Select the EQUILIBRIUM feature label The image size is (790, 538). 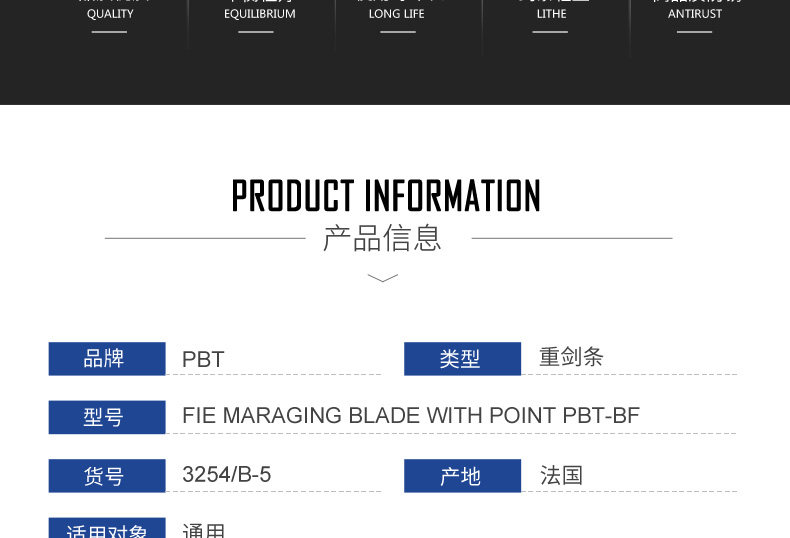point(259,14)
